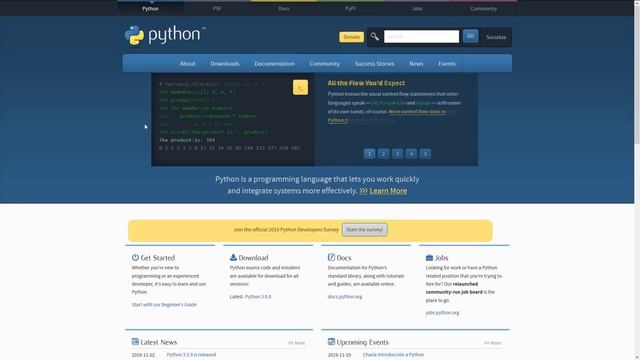The image size is (640, 360).
Task: Open the Python 3.8.0 latest link
Action: pos(258,297)
